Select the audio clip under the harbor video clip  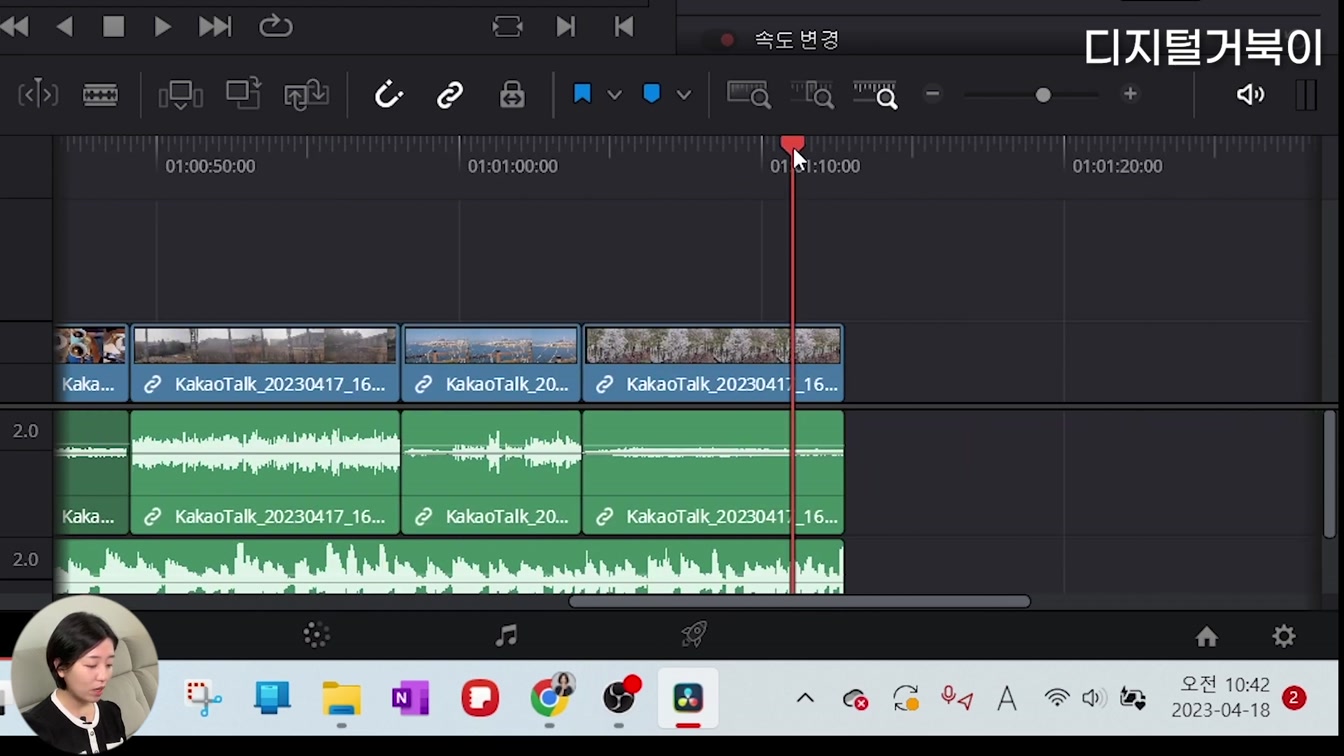click(x=491, y=472)
